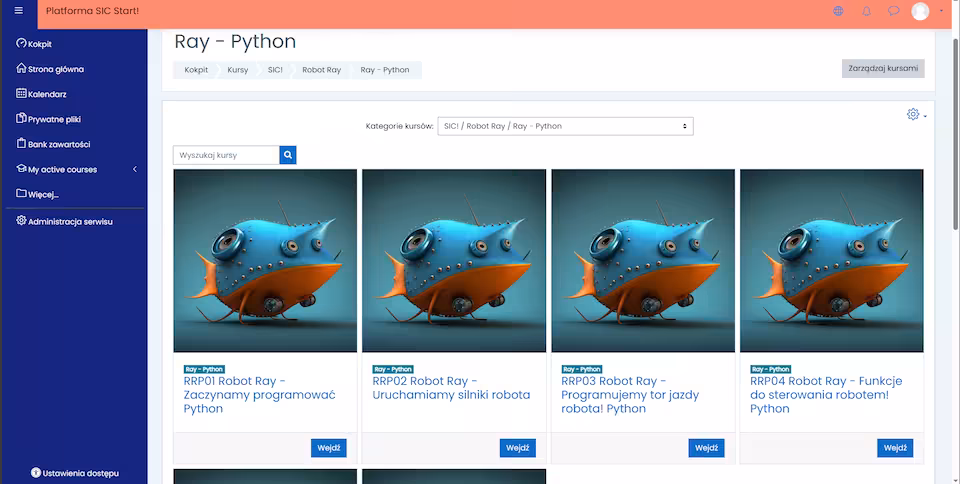Open notifications bell
The height and width of the screenshot is (484, 960).
(866, 11)
